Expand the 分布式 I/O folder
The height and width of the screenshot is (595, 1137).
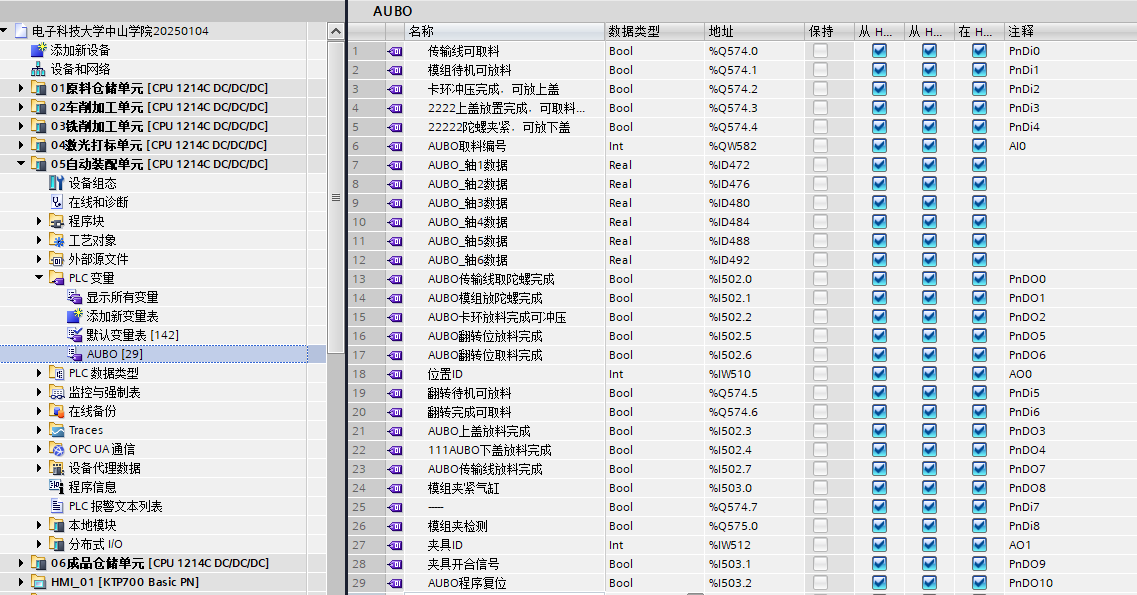(38, 544)
